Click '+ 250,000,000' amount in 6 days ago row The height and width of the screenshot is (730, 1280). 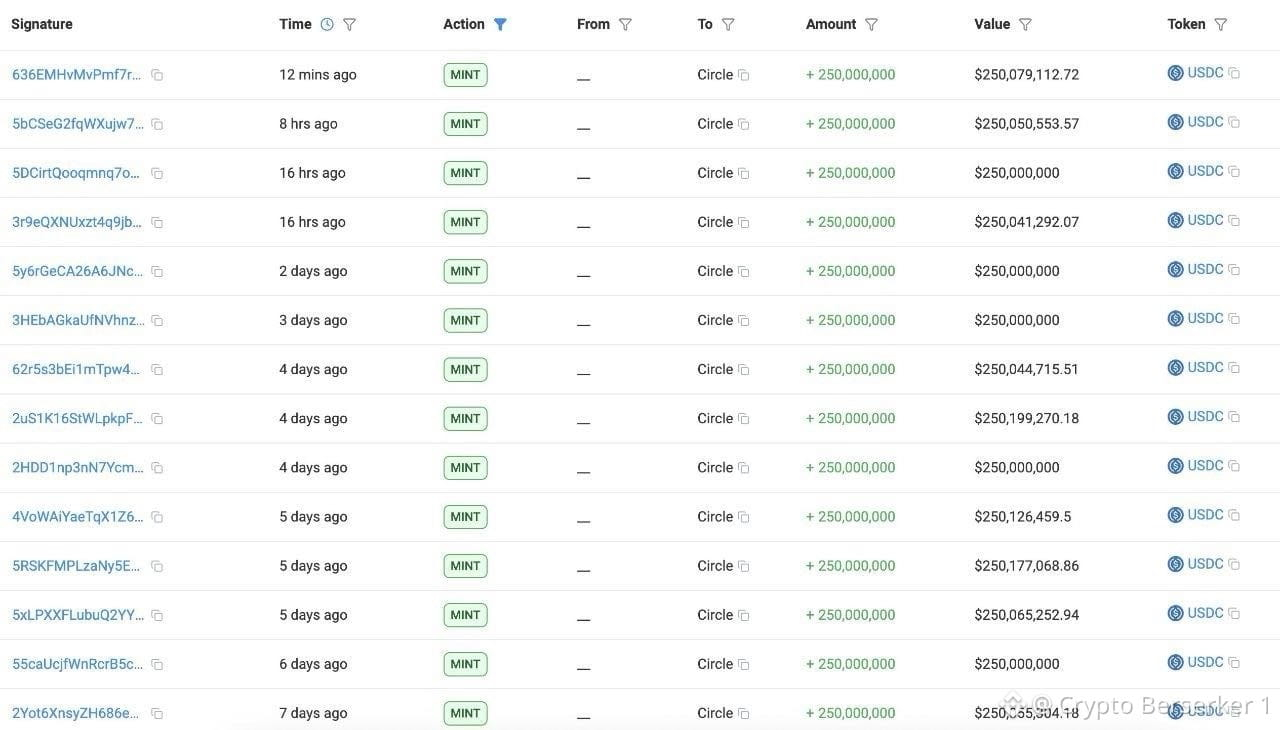(851, 664)
